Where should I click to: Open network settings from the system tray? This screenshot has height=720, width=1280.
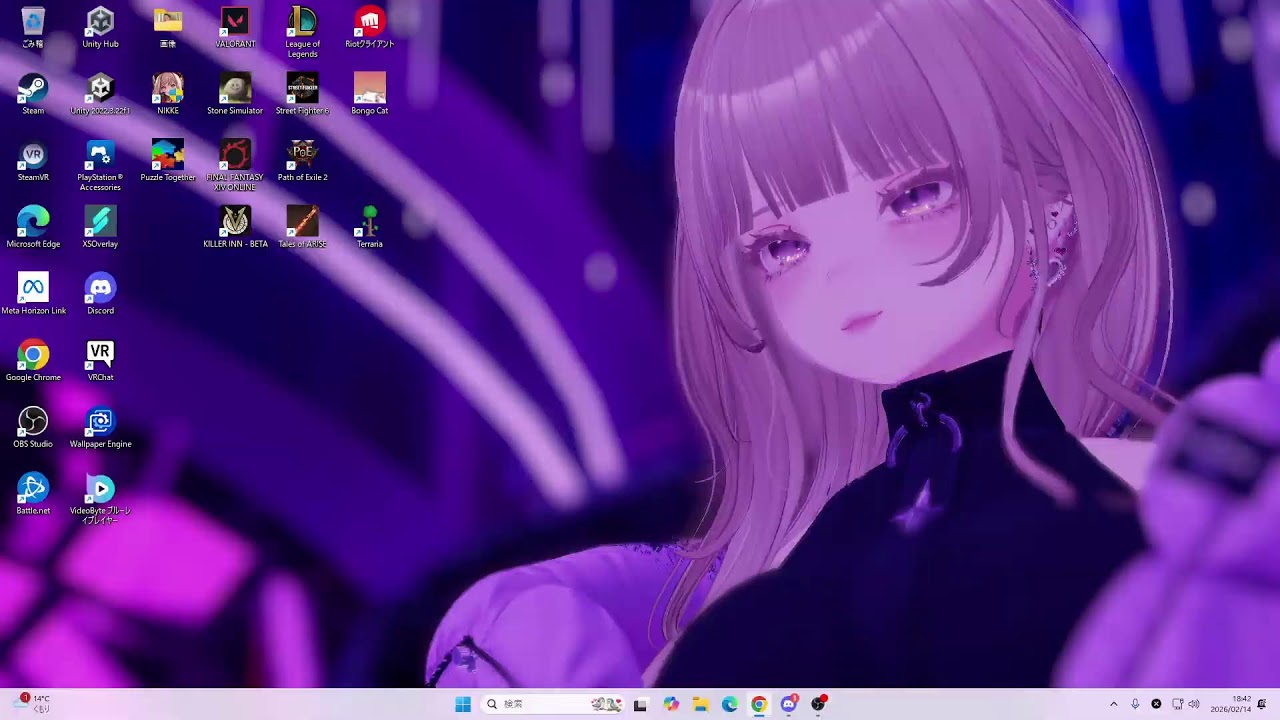click(x=1177, y=704)
